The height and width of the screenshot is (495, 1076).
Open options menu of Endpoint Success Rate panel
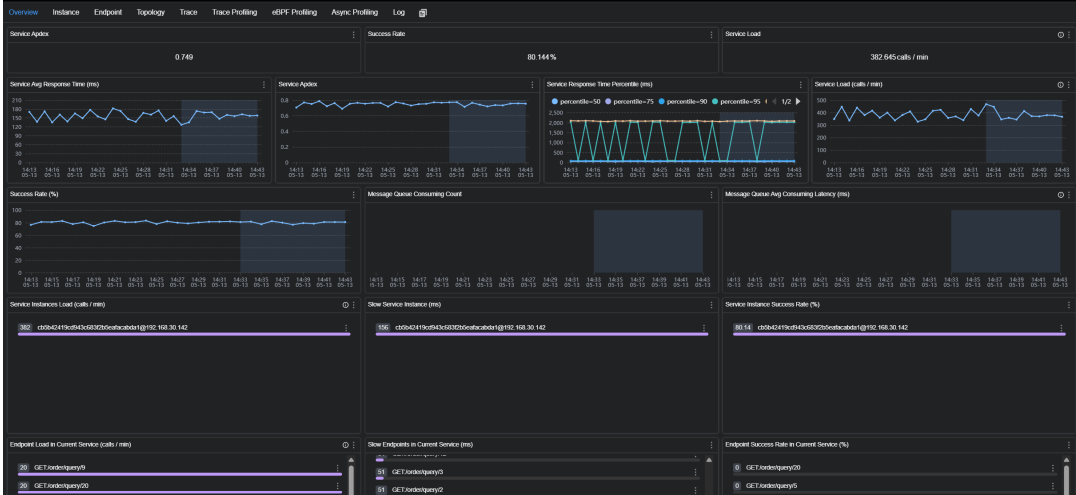[x=1068, y=445]
